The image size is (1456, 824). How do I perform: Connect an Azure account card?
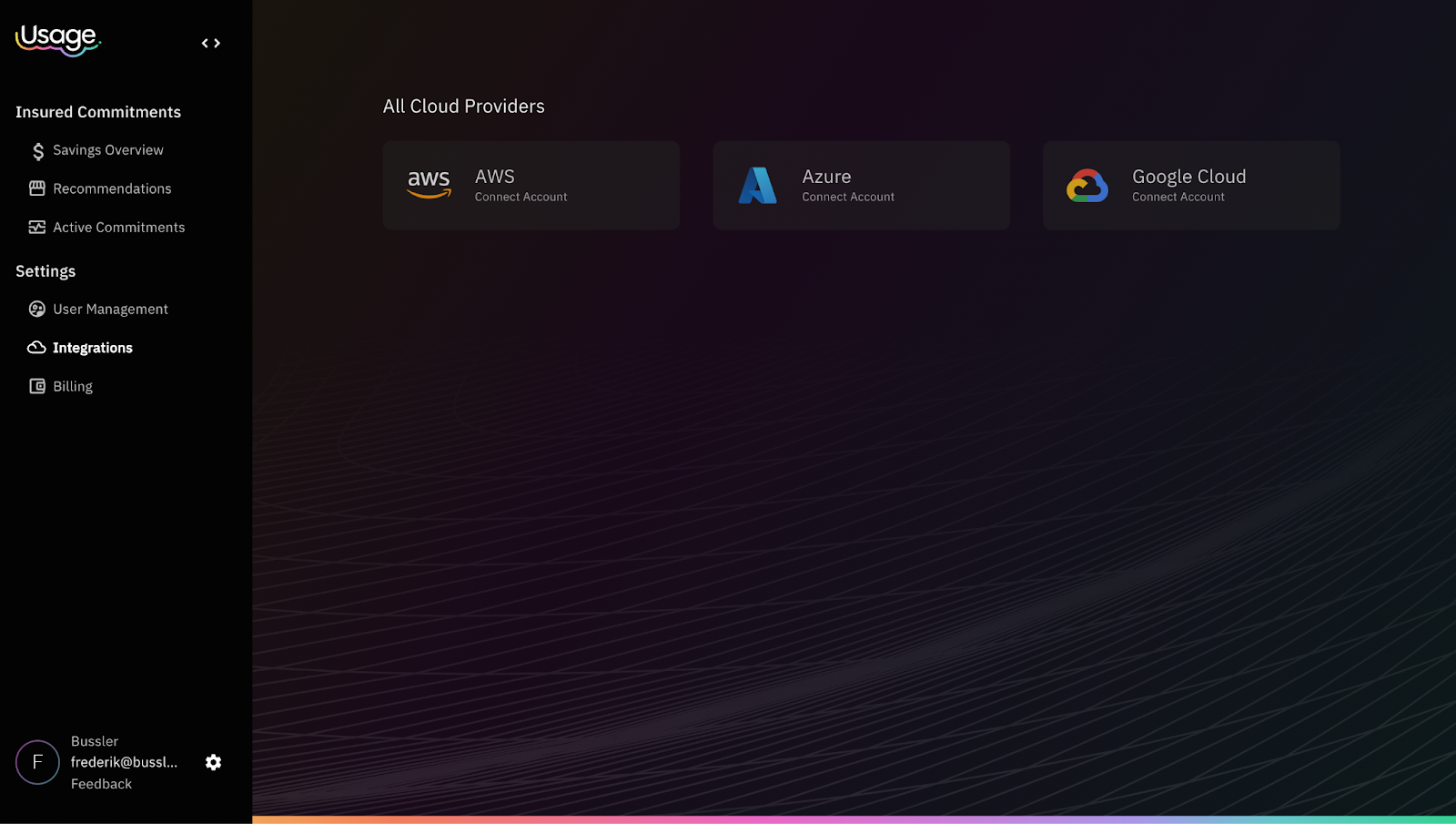[862, 185]
